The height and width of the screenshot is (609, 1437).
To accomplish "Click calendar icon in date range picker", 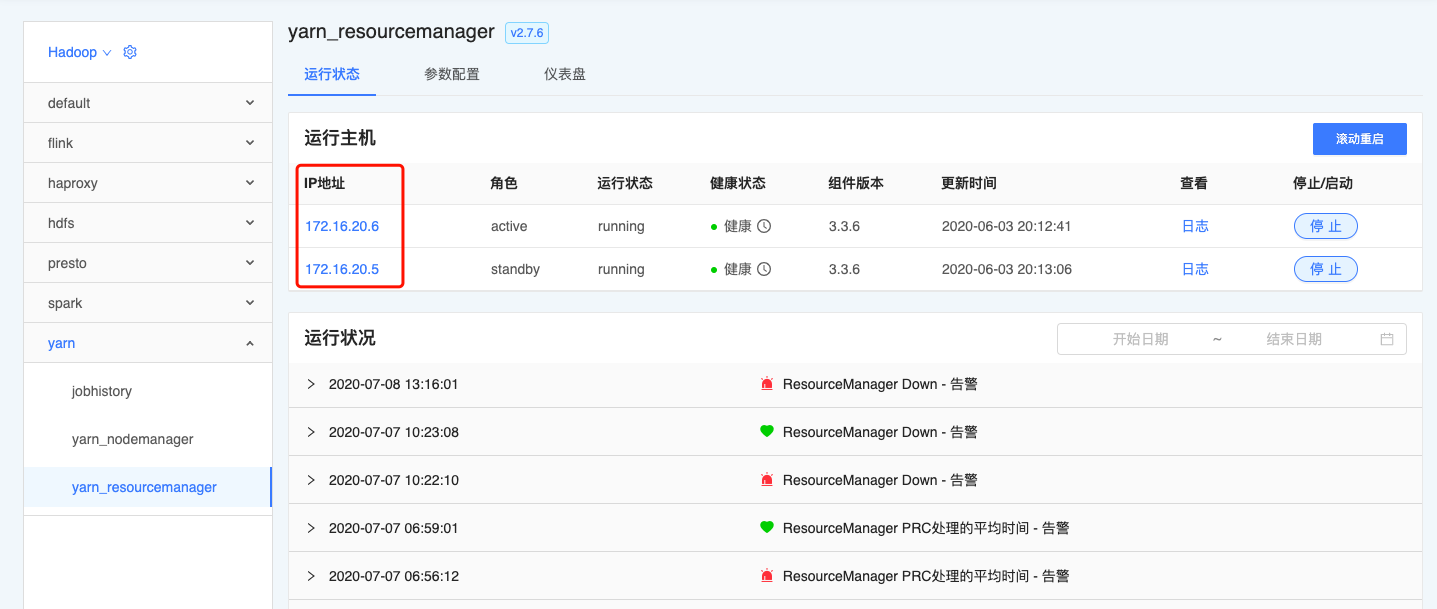I will 1386,339.
